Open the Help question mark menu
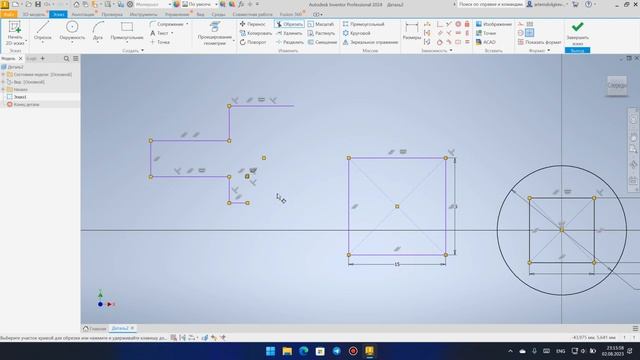The height and width of the screenshot is (360, 640). (x=588, y=4)
